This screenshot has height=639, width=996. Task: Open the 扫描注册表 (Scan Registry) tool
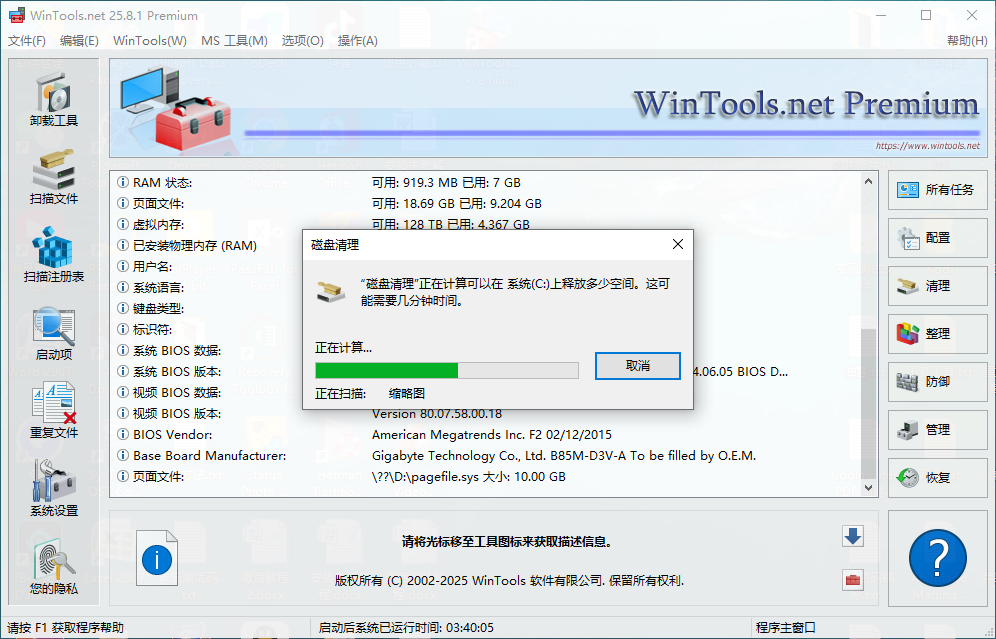click(53, 250)
